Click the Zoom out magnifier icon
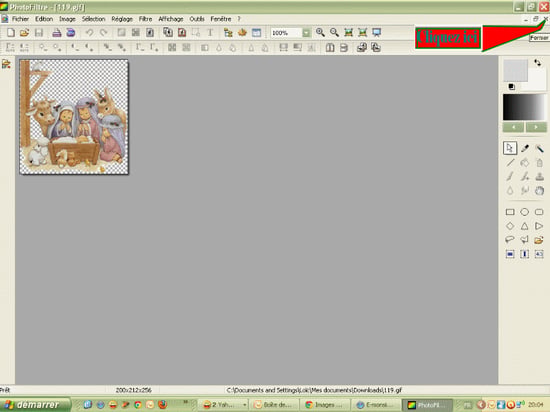The image size is (550, 412). click(334, 33)
